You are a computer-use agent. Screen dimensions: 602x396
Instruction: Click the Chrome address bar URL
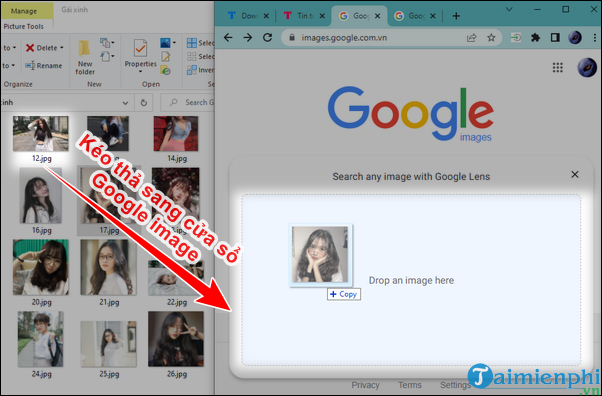pos(344,38)
